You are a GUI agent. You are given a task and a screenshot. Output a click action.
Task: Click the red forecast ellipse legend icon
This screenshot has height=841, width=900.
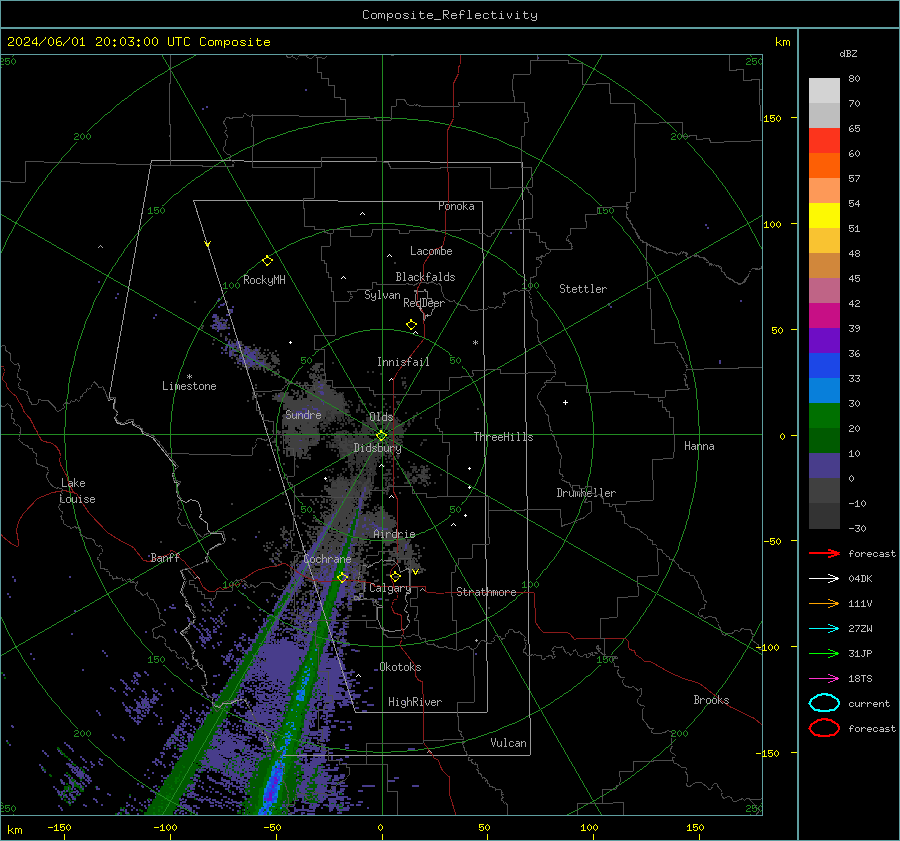point(824,728)
